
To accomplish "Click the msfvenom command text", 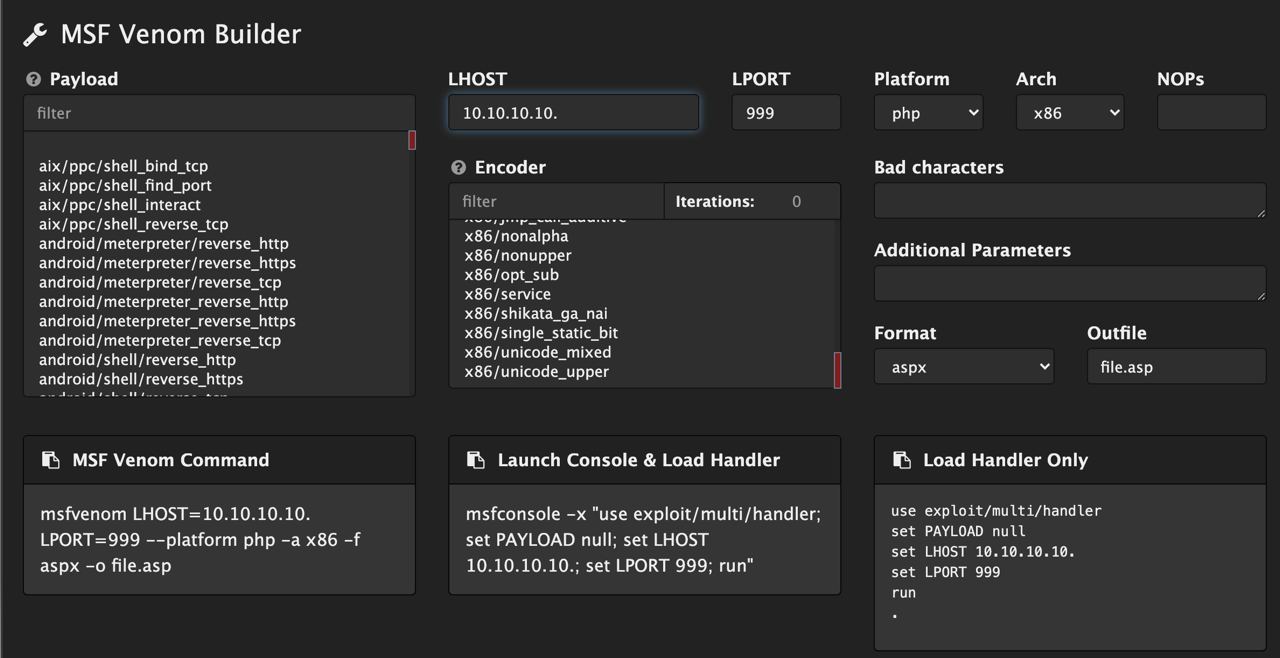I will coord(200,540).
